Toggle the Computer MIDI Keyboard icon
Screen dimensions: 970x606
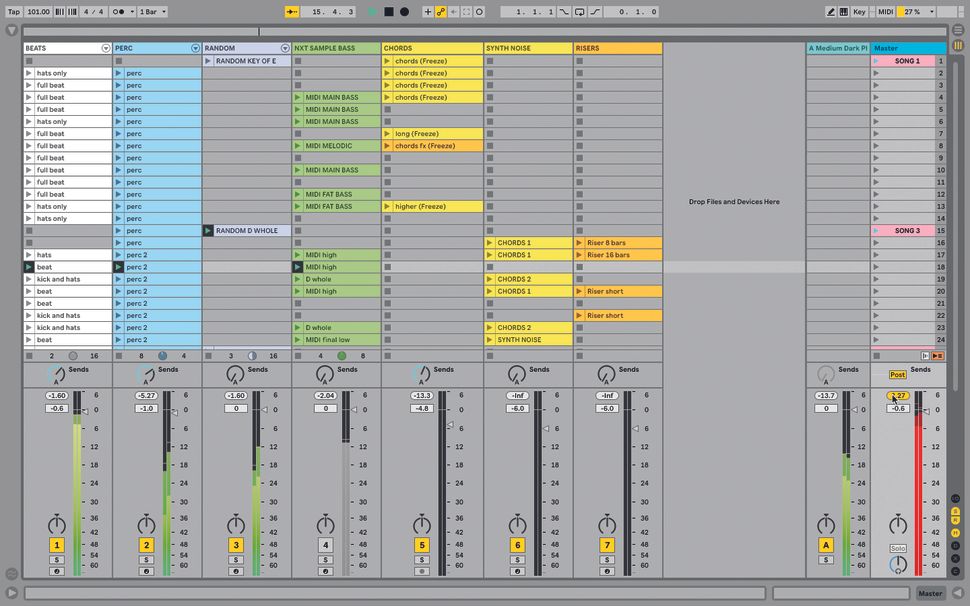pyautogui.click(x=843, y=11)
